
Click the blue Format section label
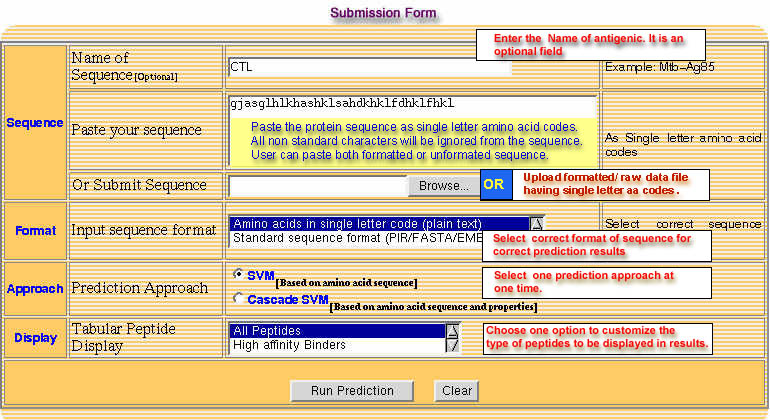coord(35,230)
